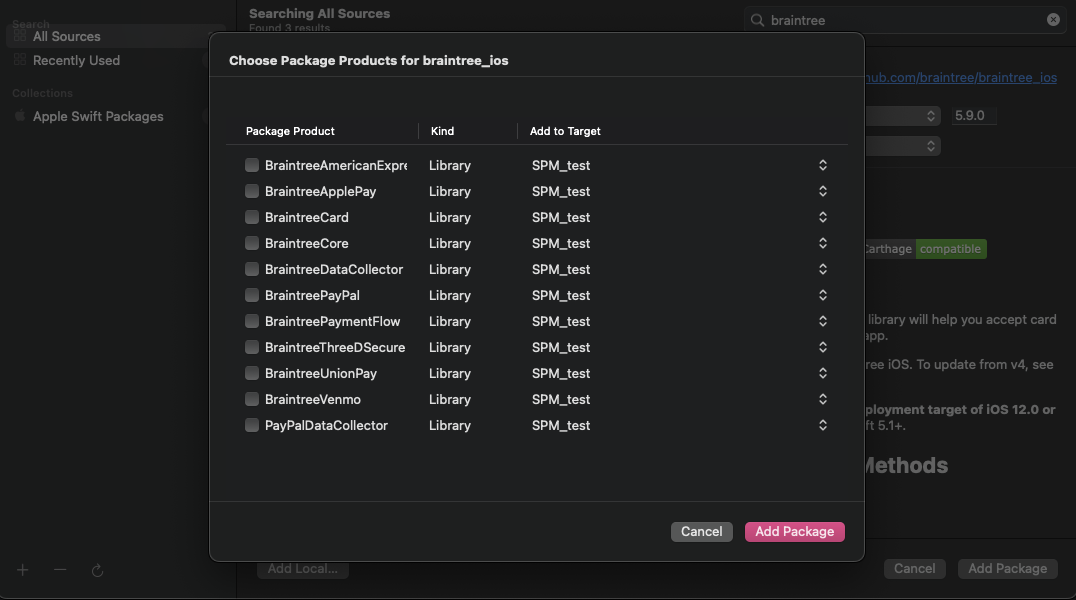
Task: Open the Add to Project dropdown in background
Action: (x=902, y=146)
